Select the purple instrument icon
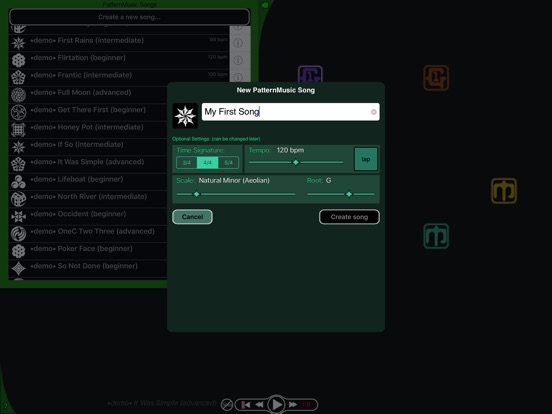 (x=310, y=74)
